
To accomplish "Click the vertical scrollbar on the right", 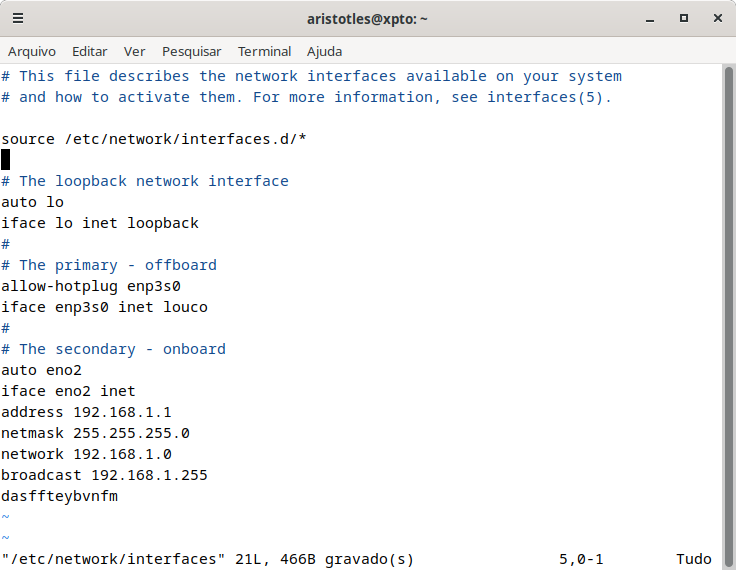I will coord(728,316).
